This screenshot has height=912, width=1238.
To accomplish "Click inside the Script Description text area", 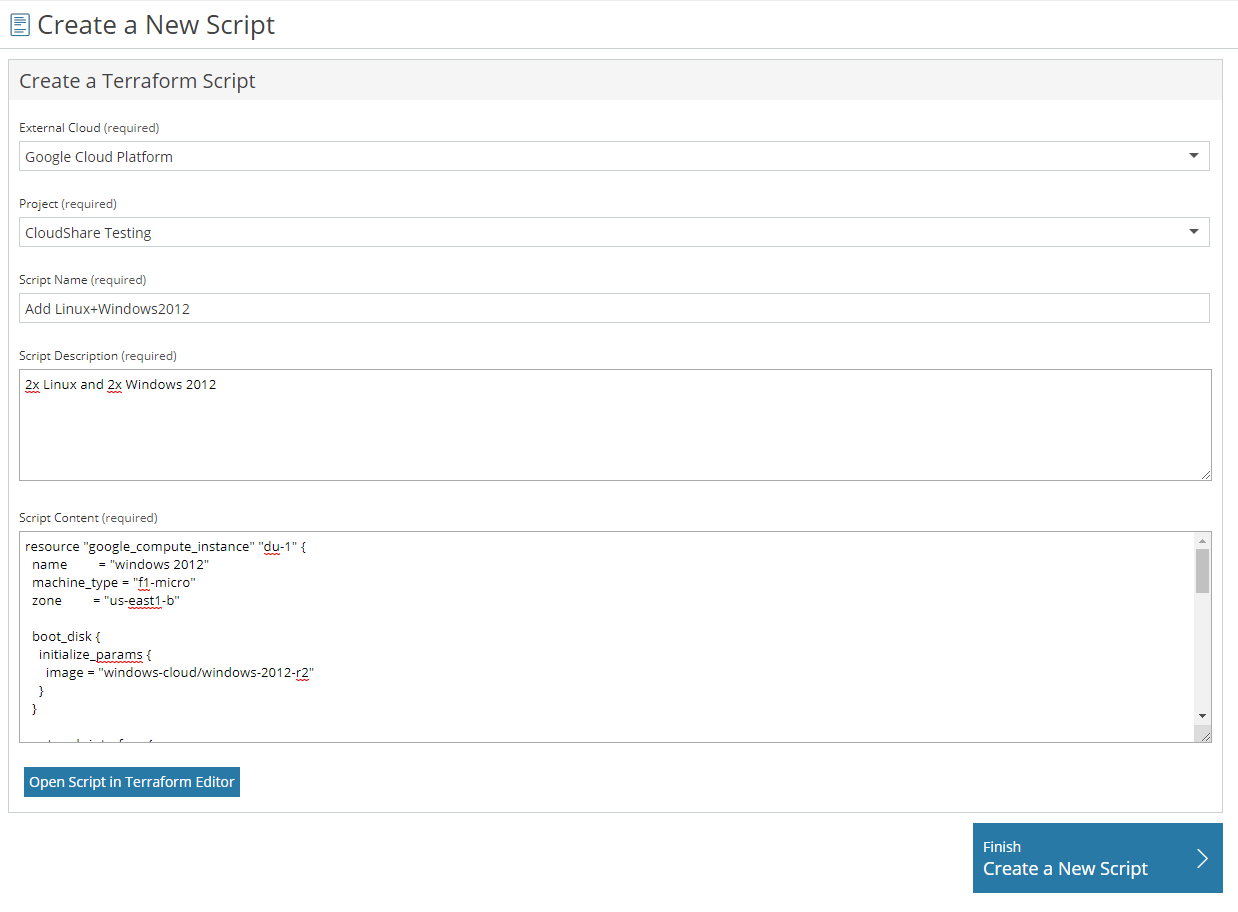I will point(615,425).
